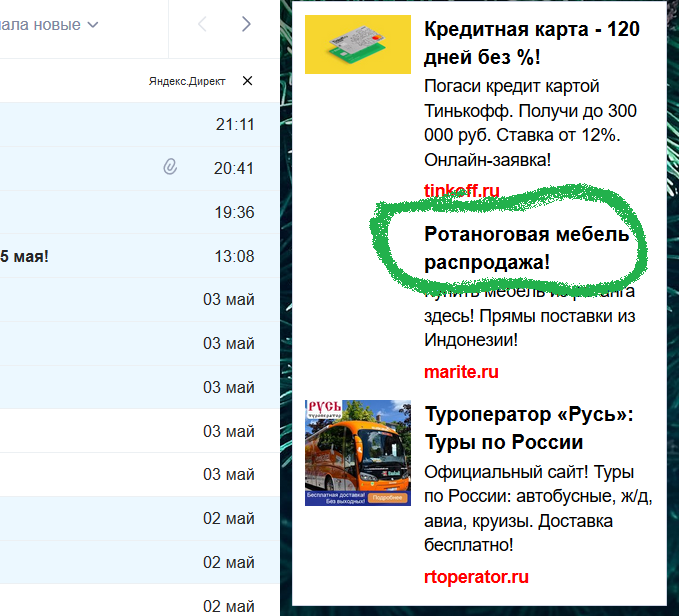Close the Яндекс.Директ ad banner
The image size is (680, 616).
pos(247,81)
